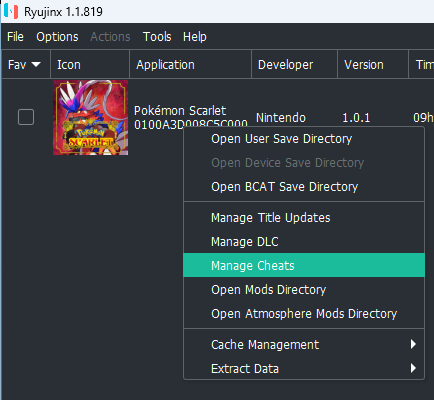Click the Icon column header
Screen dimensions: 434x400
pos(90,64)
